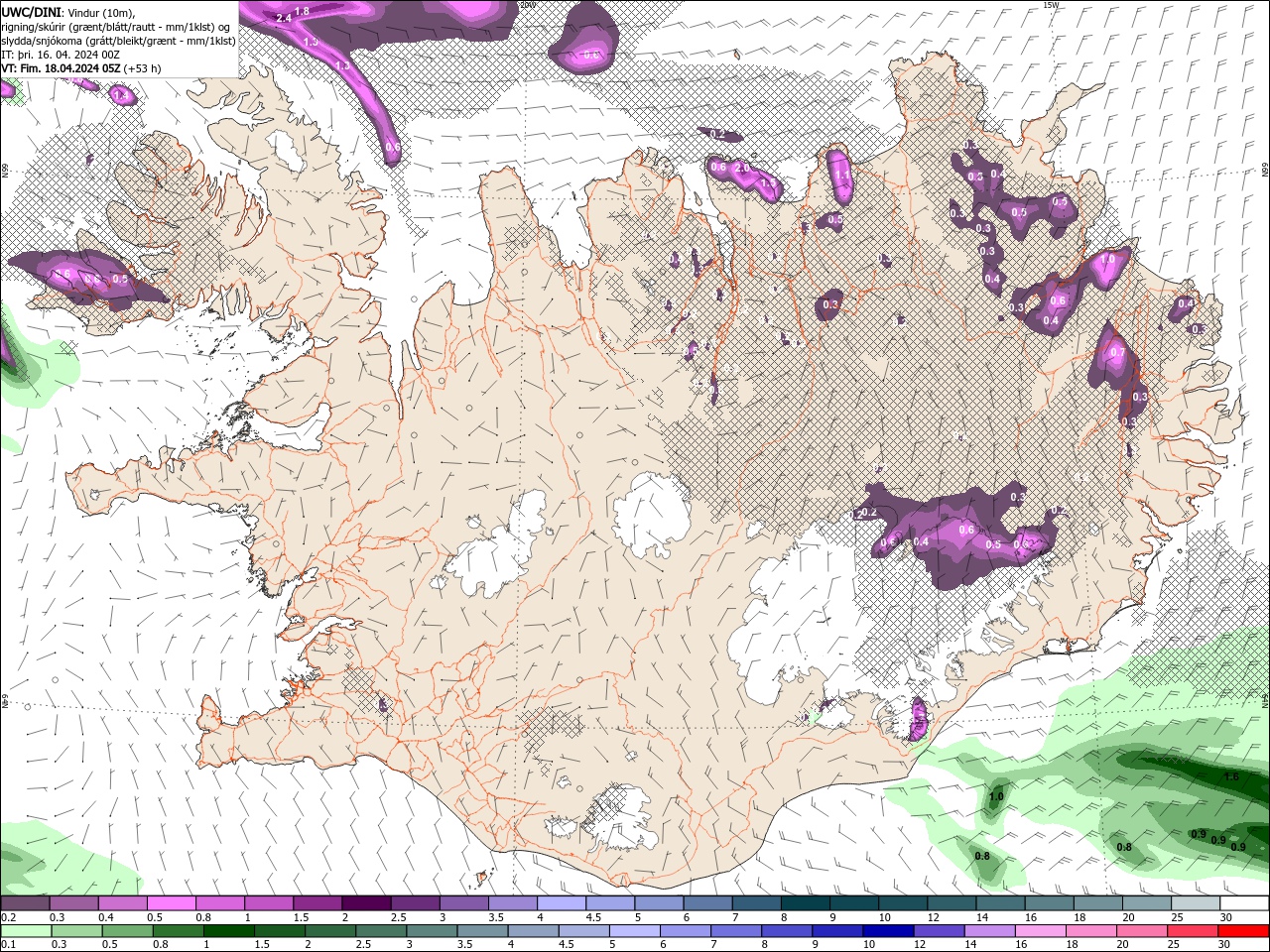The height and width of the screenshot is (952, 1270).
Task: Select the medium green 0.5 swatch in the lower legend
Action: click(127, 931)
